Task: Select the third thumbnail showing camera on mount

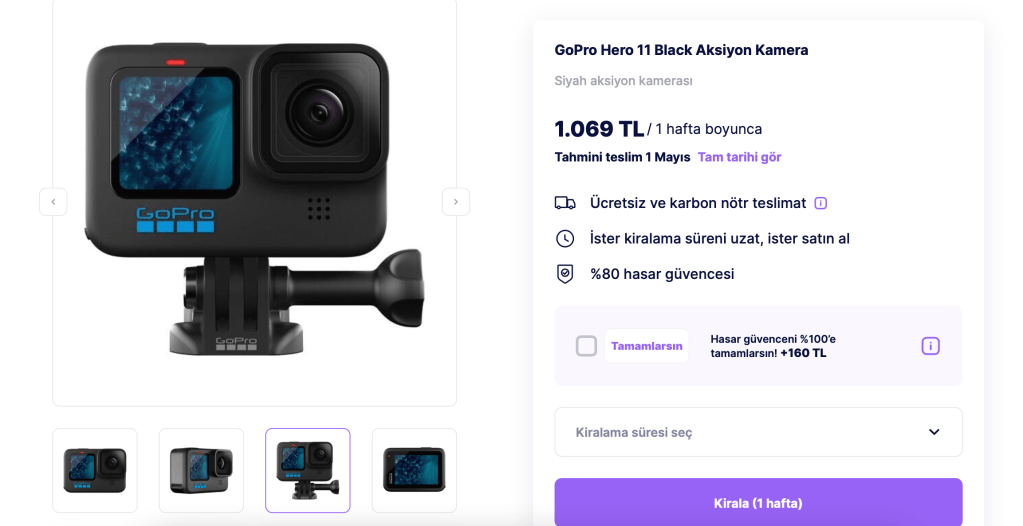Action: [308, 470]
